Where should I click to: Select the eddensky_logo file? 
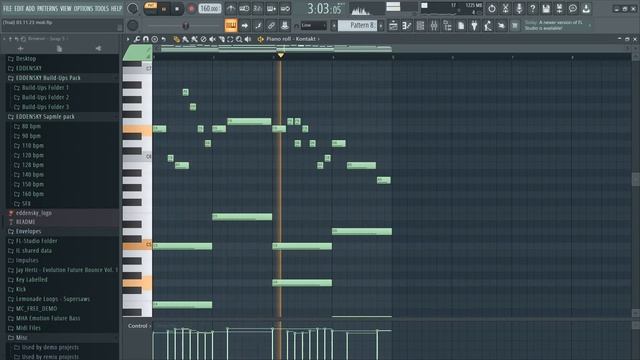pyautogui.click(x=33, y=213)
